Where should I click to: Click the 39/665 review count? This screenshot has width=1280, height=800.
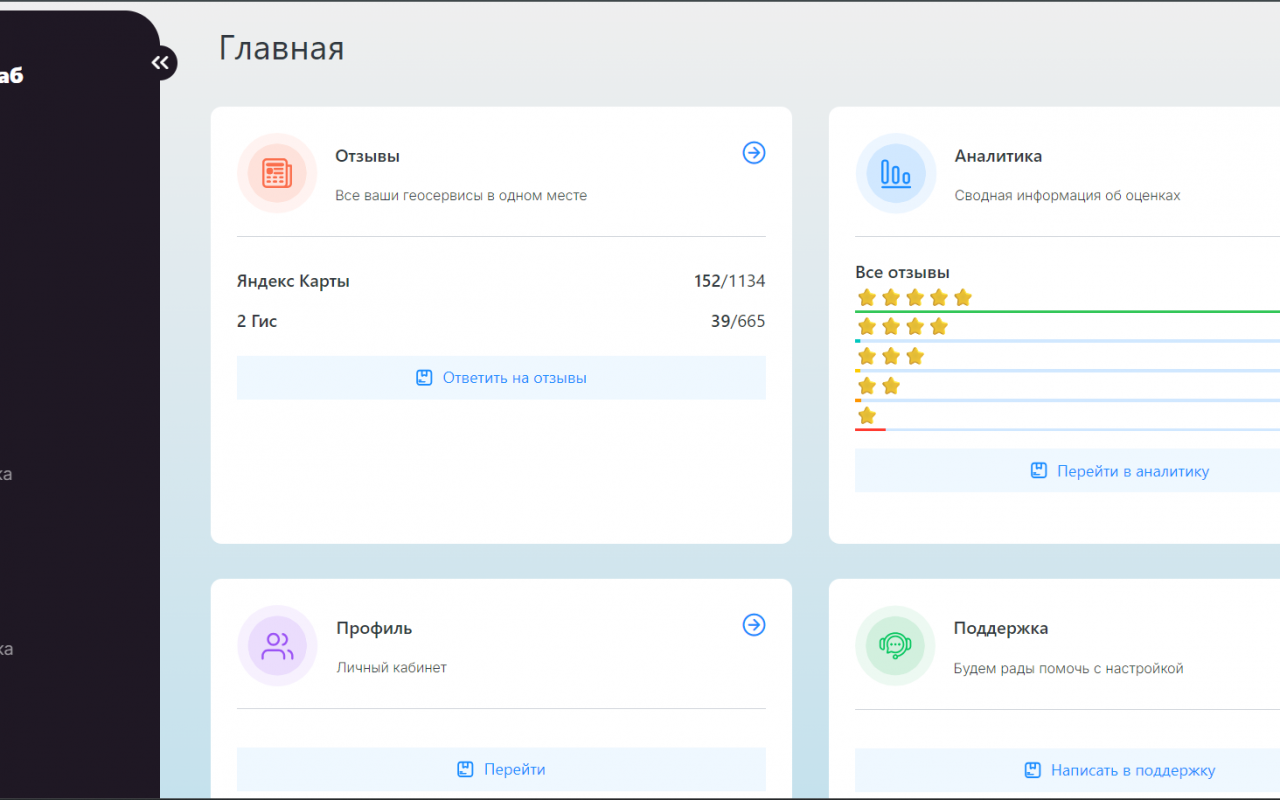[x=738, y=321]
